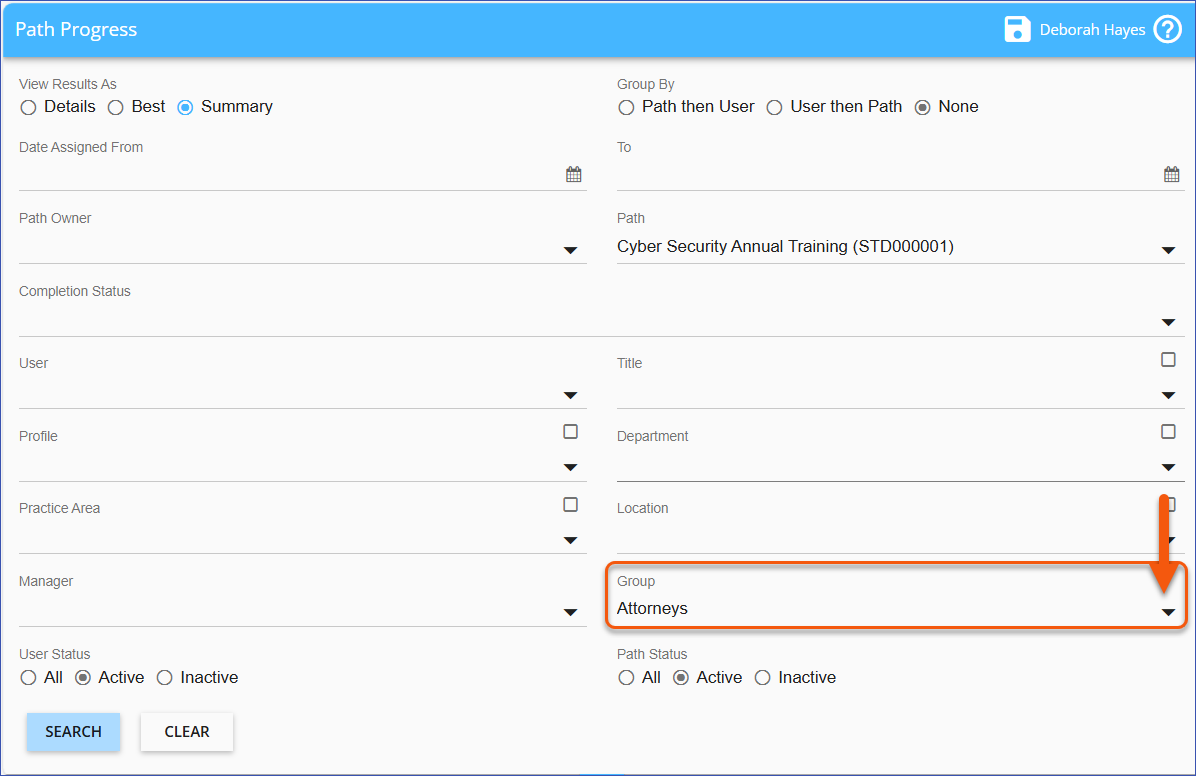Group results by Path then User
1196x776 pixels.
(x=626, y=108)
